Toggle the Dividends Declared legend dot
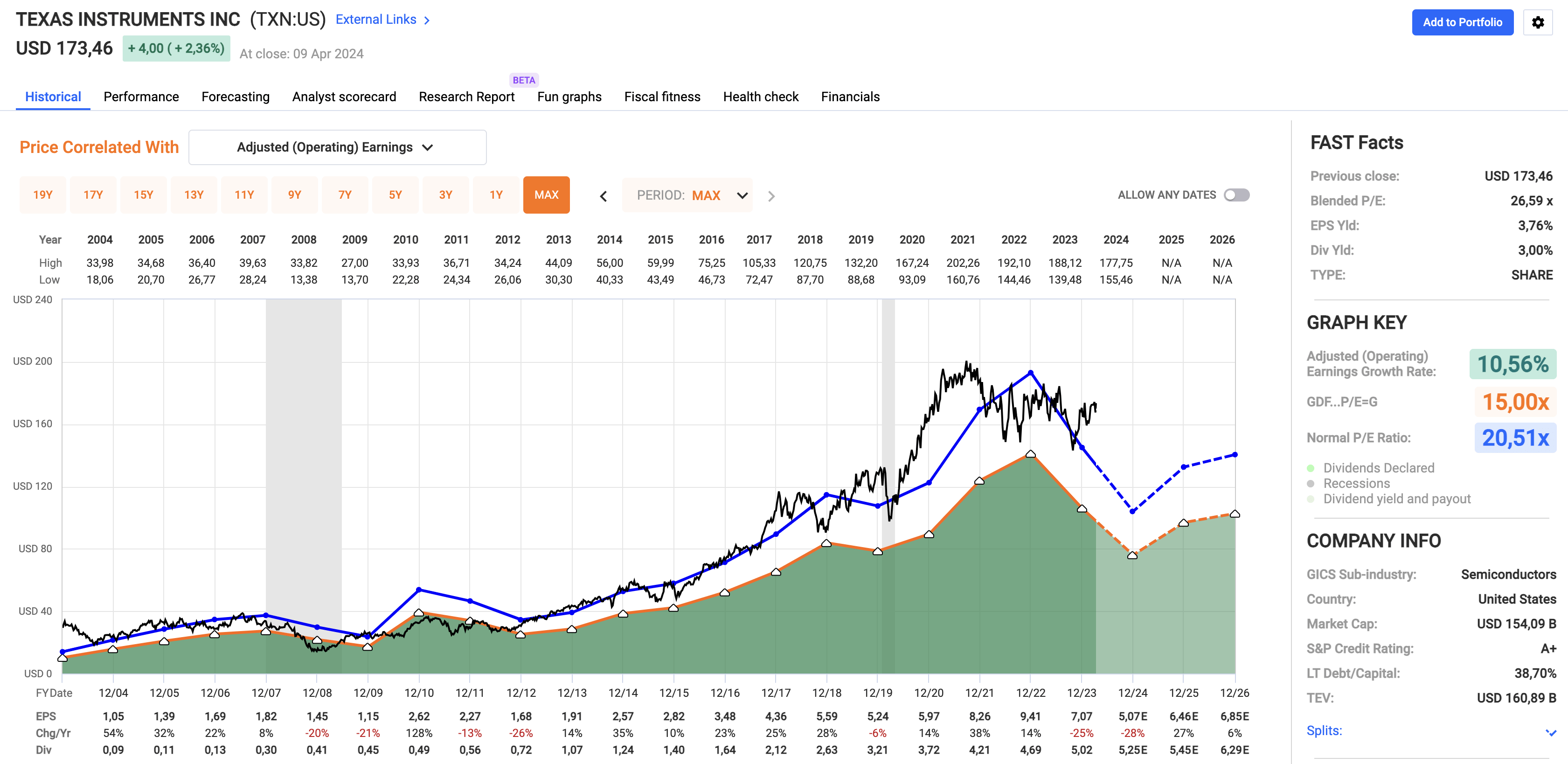This screenshot has height=764, width=1568. [1311, 468]
